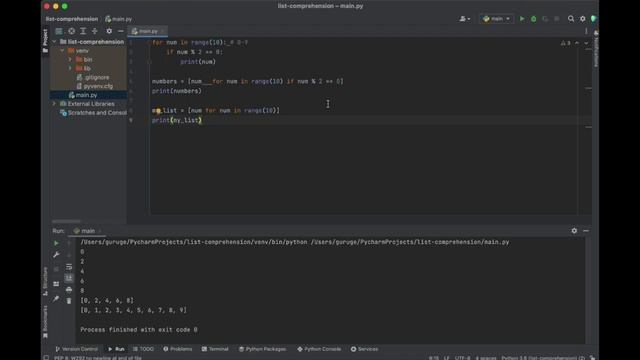This screenshot has width=640, height=360.
Task: Open editor tabs more-options menu
Action: pos(586,31)
